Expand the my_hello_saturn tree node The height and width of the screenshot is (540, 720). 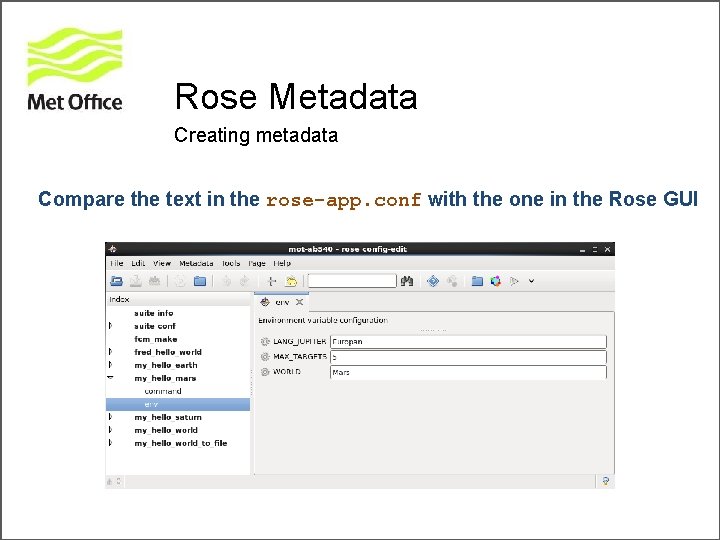coord(111,417)
